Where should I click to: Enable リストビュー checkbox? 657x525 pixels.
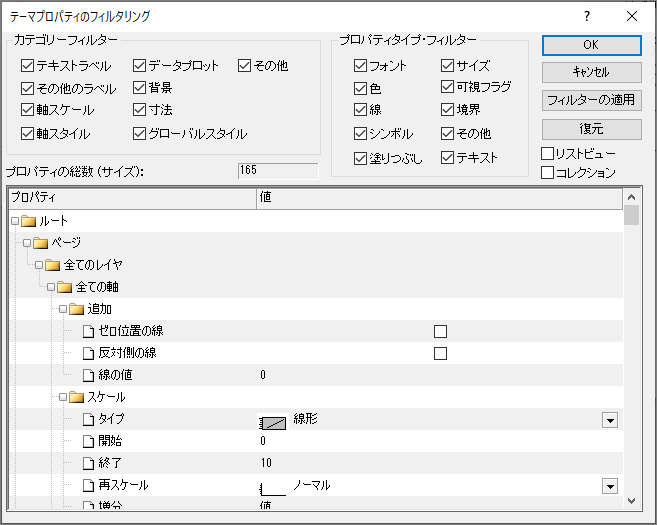[x=548, y=153]
